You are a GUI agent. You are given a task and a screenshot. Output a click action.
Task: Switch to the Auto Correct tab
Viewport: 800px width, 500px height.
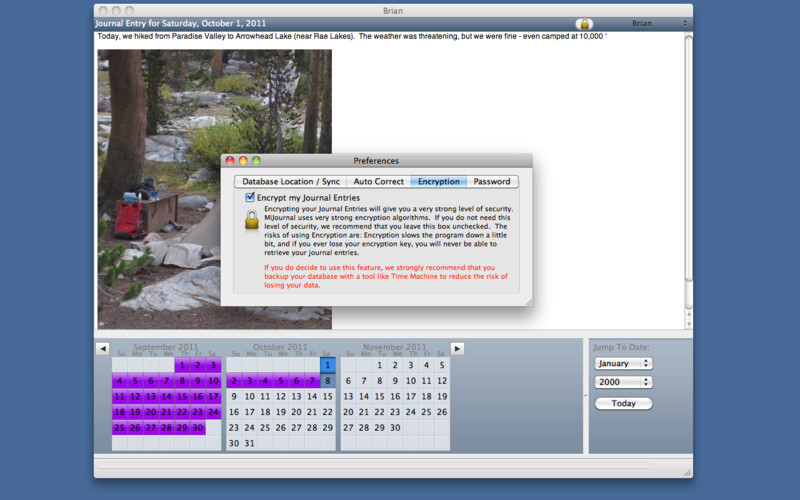click(x=378, y=182)
